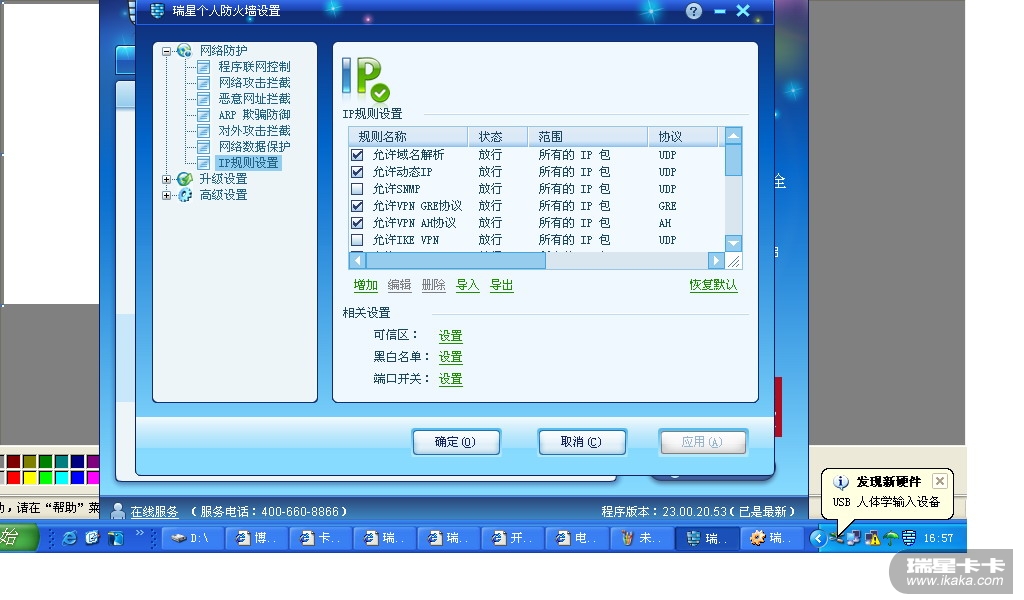This screenshot has width=1024, height=600.
Task: Click the horizontal scrollbar thumb of rule list
Action: tap(456, 261)
